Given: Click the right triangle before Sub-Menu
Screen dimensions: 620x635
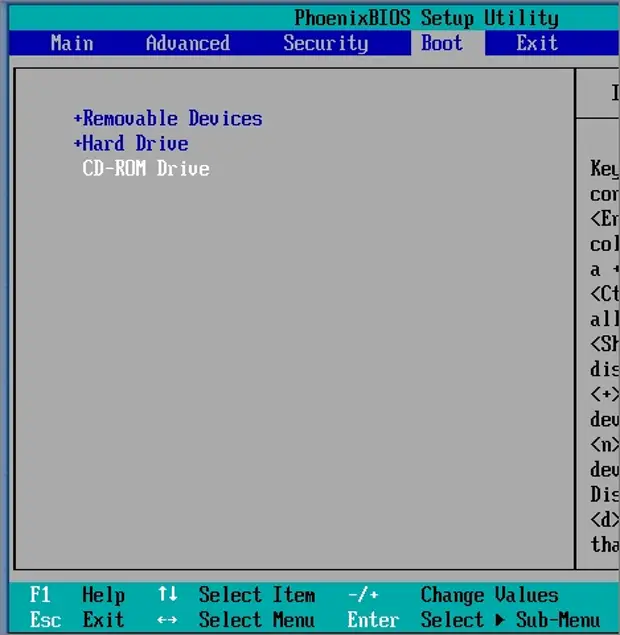Looking at the screenshot, I should click(500, 620).
